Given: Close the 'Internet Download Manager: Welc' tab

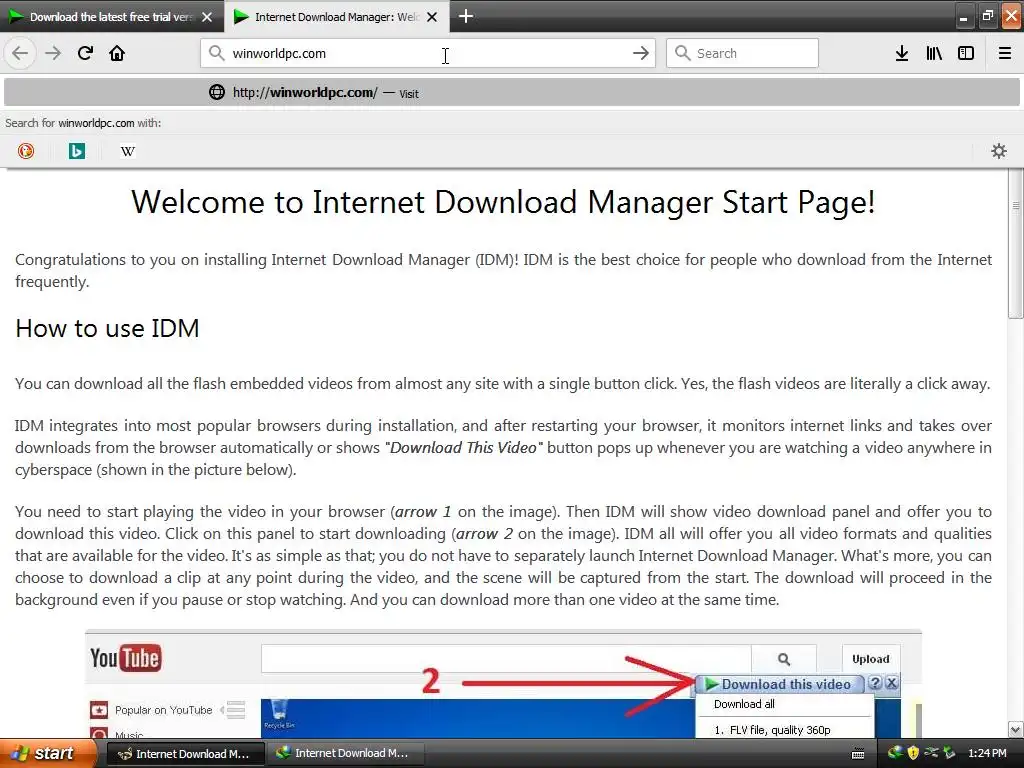Looking at the screenshot, I should (432, 17).
